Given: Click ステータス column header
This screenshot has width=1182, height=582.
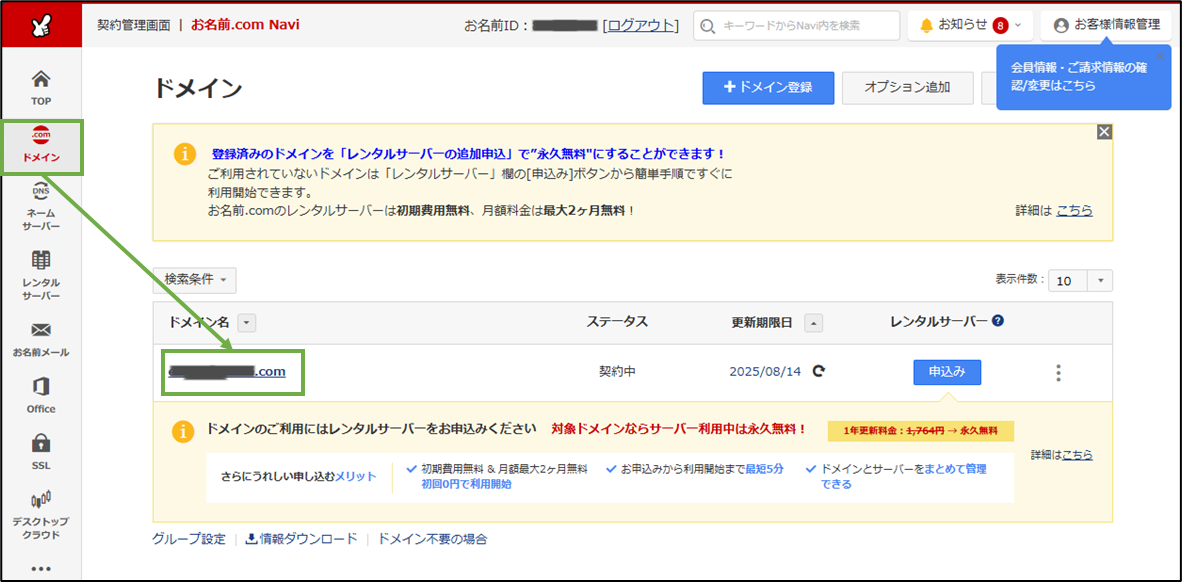Looking at the screenshot, I should coord(617,321).
